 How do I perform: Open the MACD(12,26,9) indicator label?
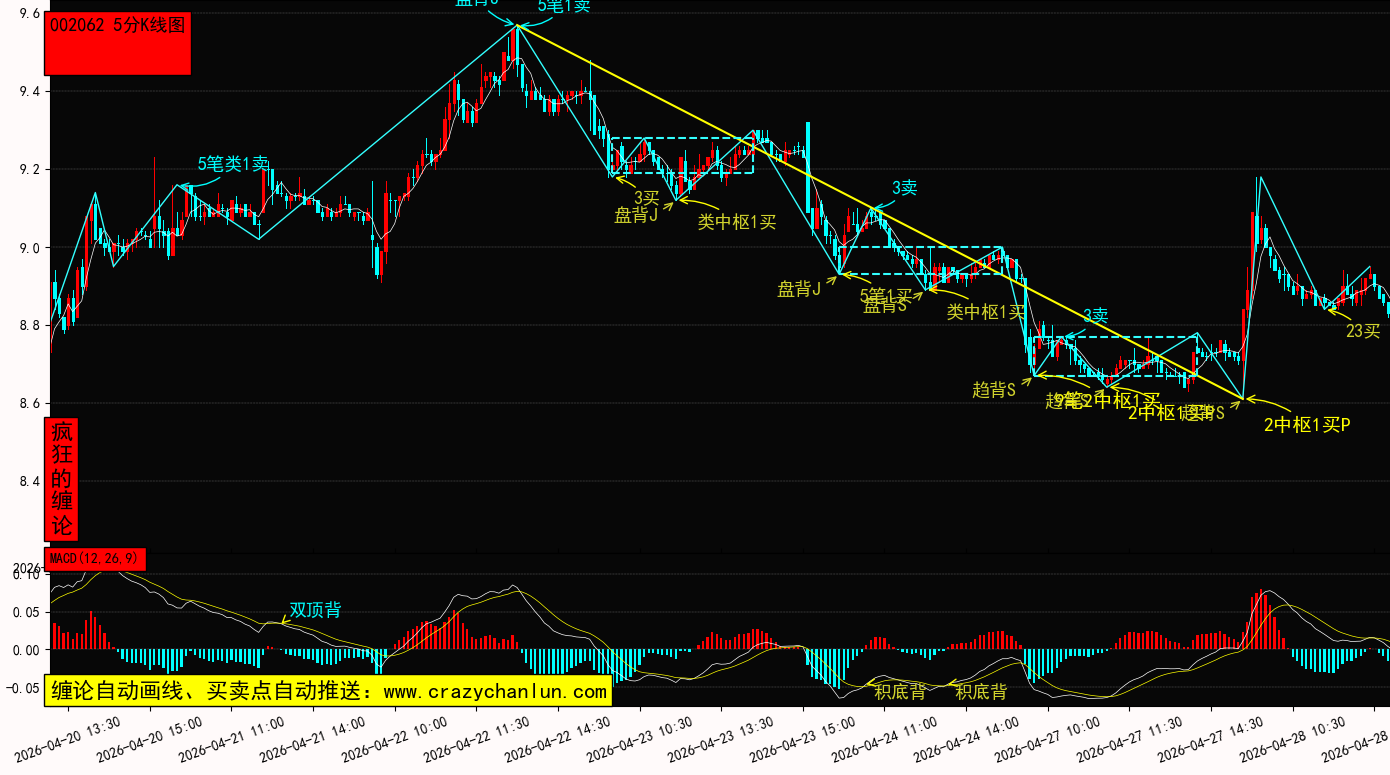(95, 558)
